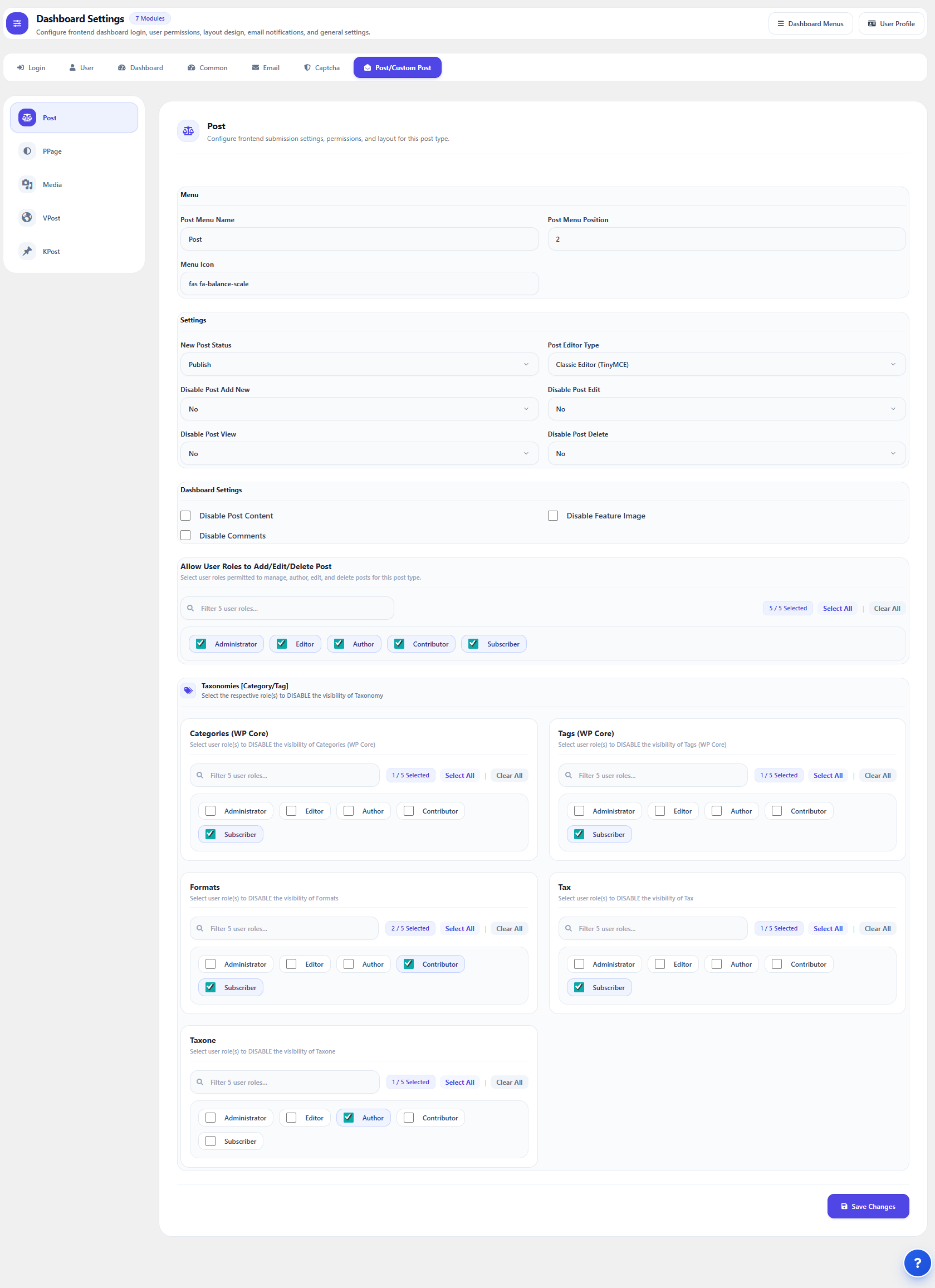Focus the Menu Icon input field

pyautogui.click(x=359, y=283)
